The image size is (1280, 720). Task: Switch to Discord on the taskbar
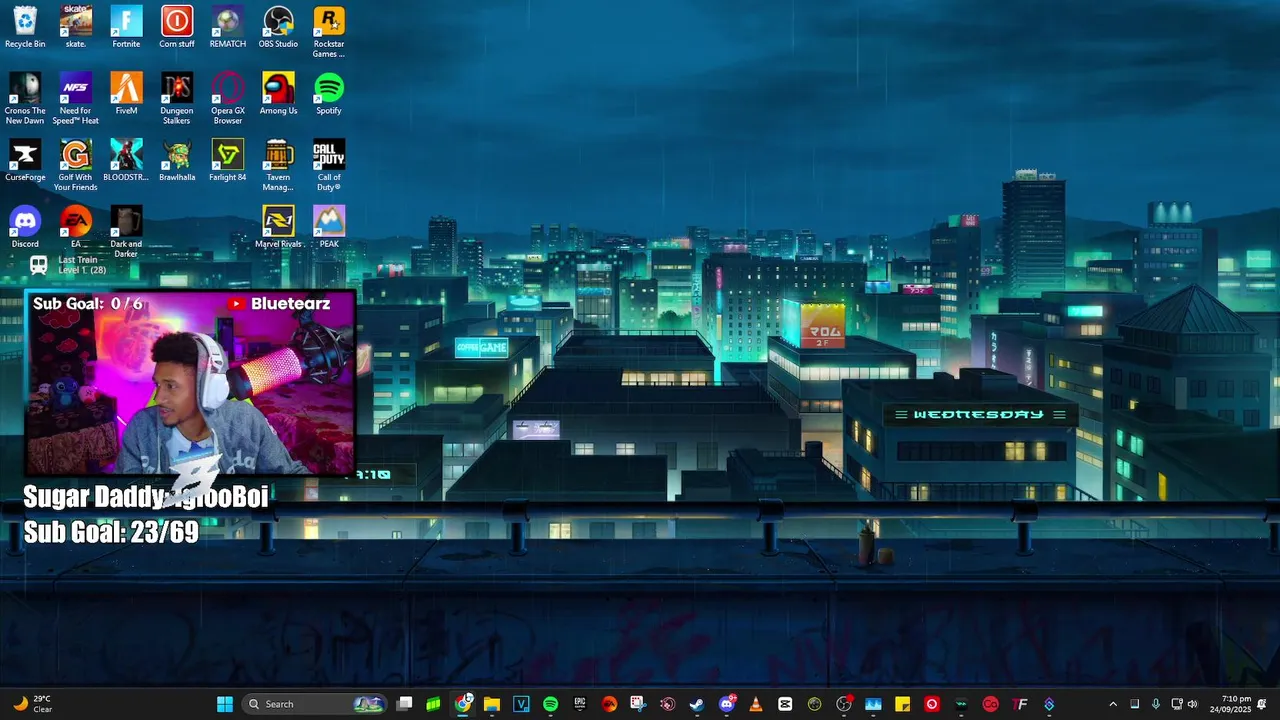(x=726, y=704)
